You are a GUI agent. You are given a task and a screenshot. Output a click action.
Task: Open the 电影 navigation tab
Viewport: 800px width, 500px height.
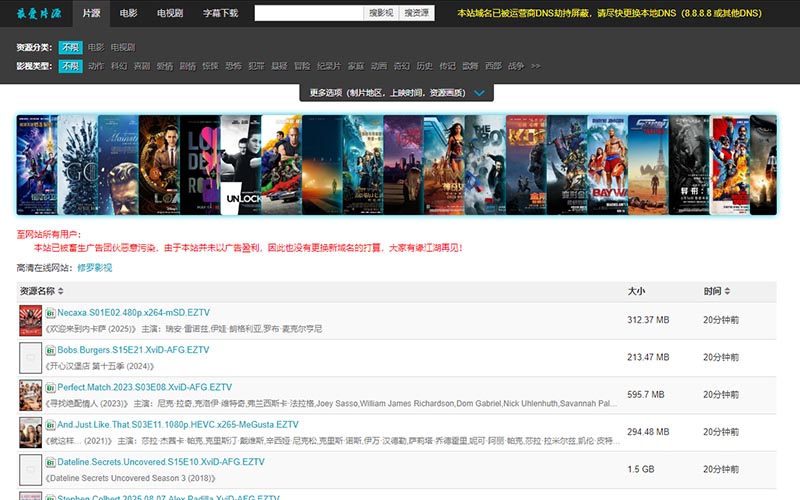point(128,13)
